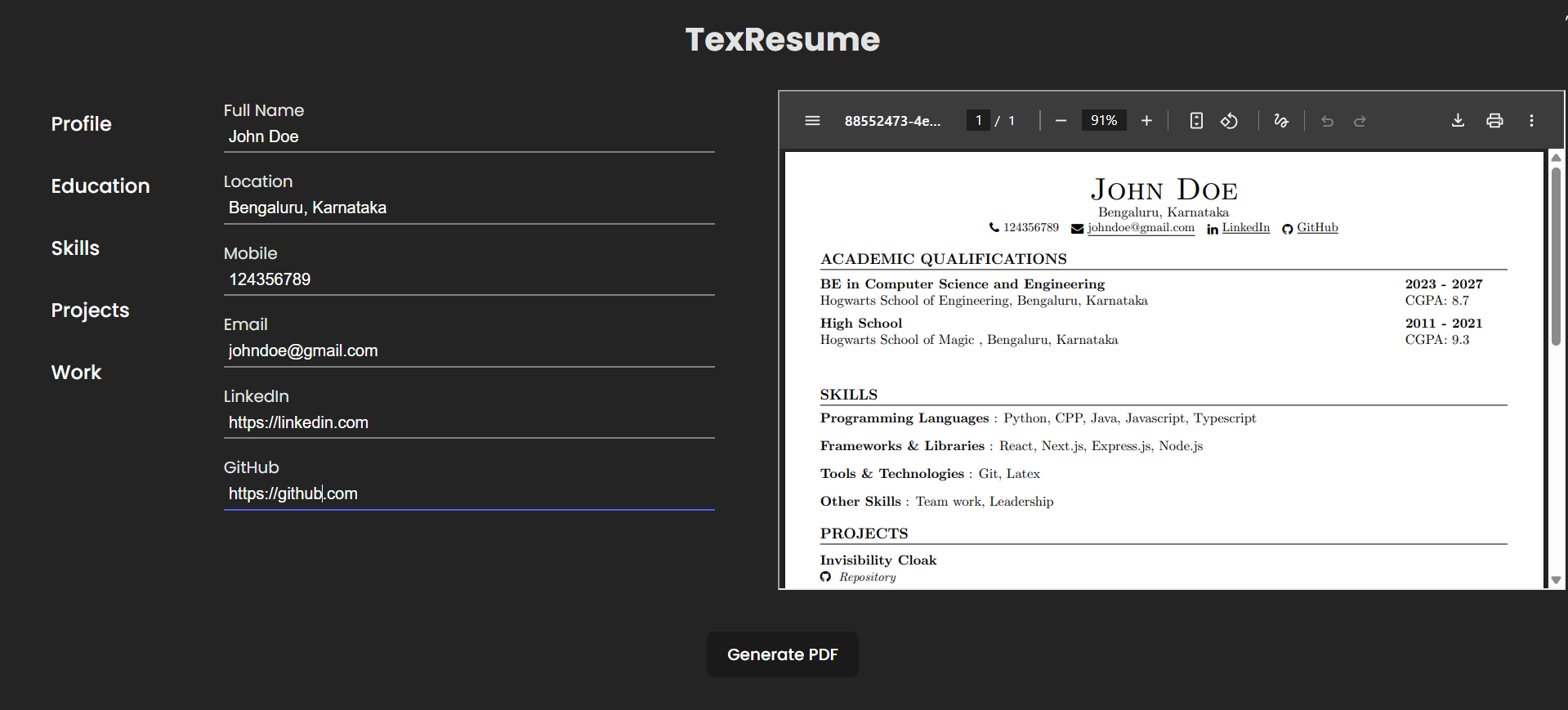
Task: Click the PDF viewer scroll down arrow
Action: coord(1556,579)
